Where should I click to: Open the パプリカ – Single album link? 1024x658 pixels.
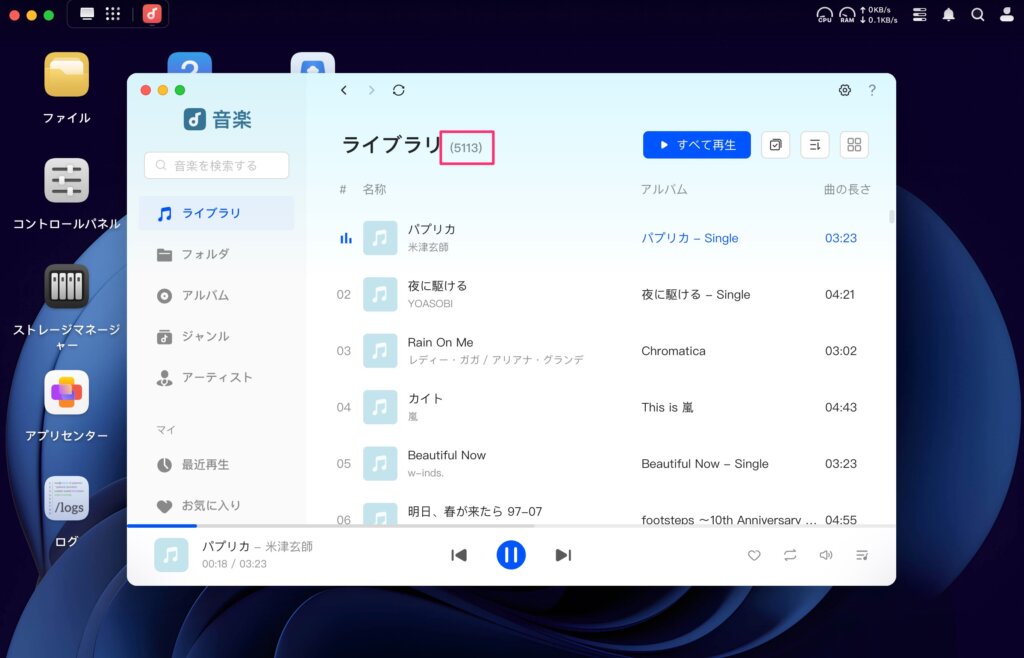690,238
